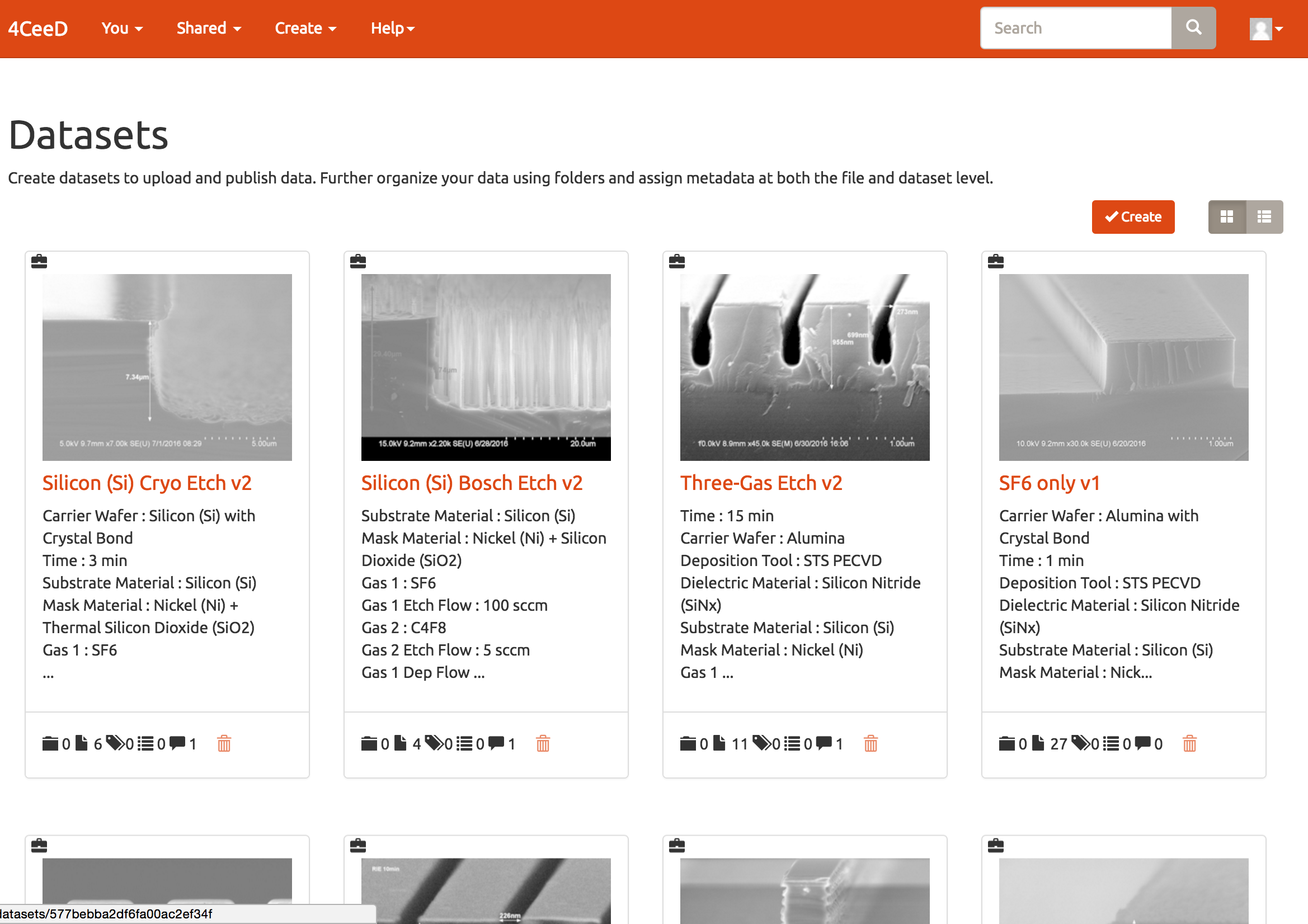Click briefcase icon on Cryo Etch v2 card

point(39,261)
